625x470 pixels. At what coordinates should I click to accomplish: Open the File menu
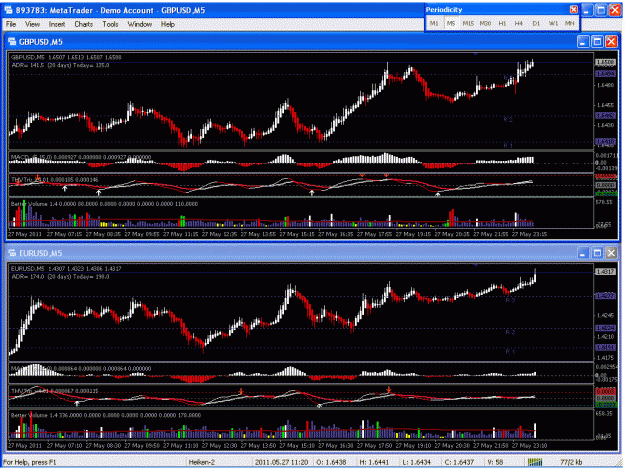click(11, 24)
